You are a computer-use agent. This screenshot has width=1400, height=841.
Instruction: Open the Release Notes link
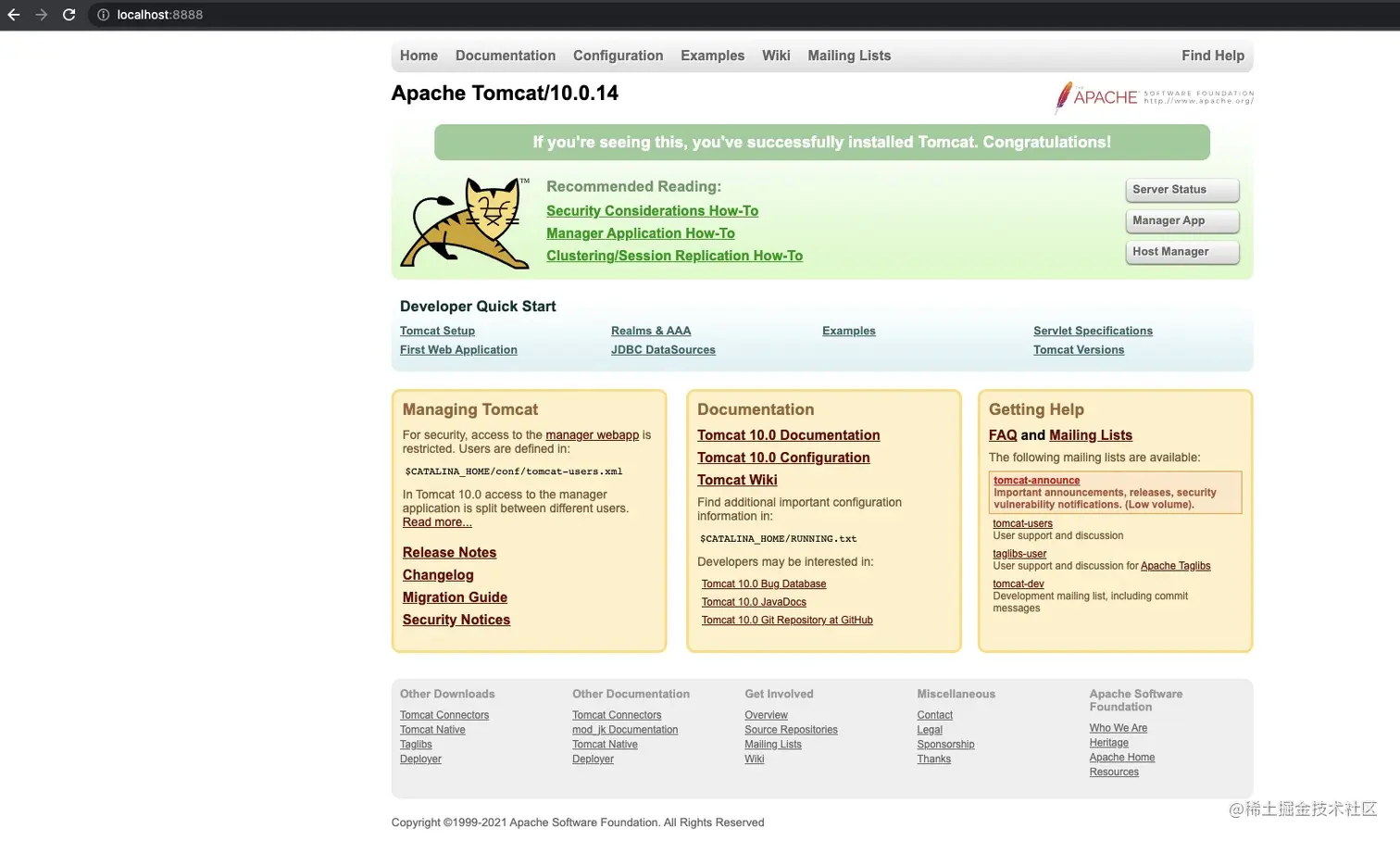pyautogui.click(x=449, y=553)
